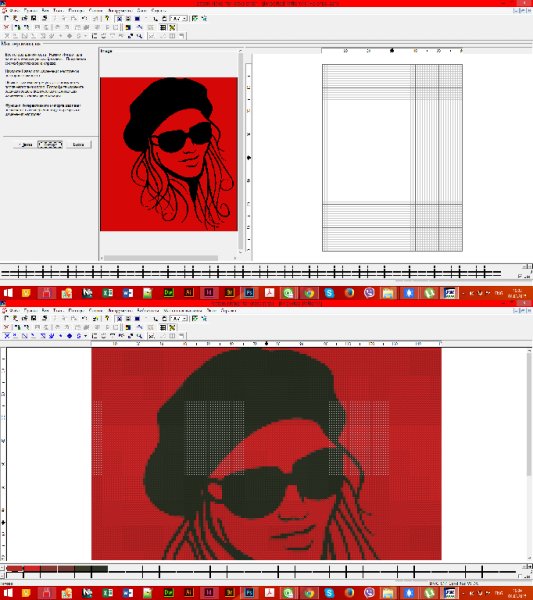Click the horizontal scrollbar below the Image preview panel
Screen dimensions: 533x600
(x=168, y=258)
